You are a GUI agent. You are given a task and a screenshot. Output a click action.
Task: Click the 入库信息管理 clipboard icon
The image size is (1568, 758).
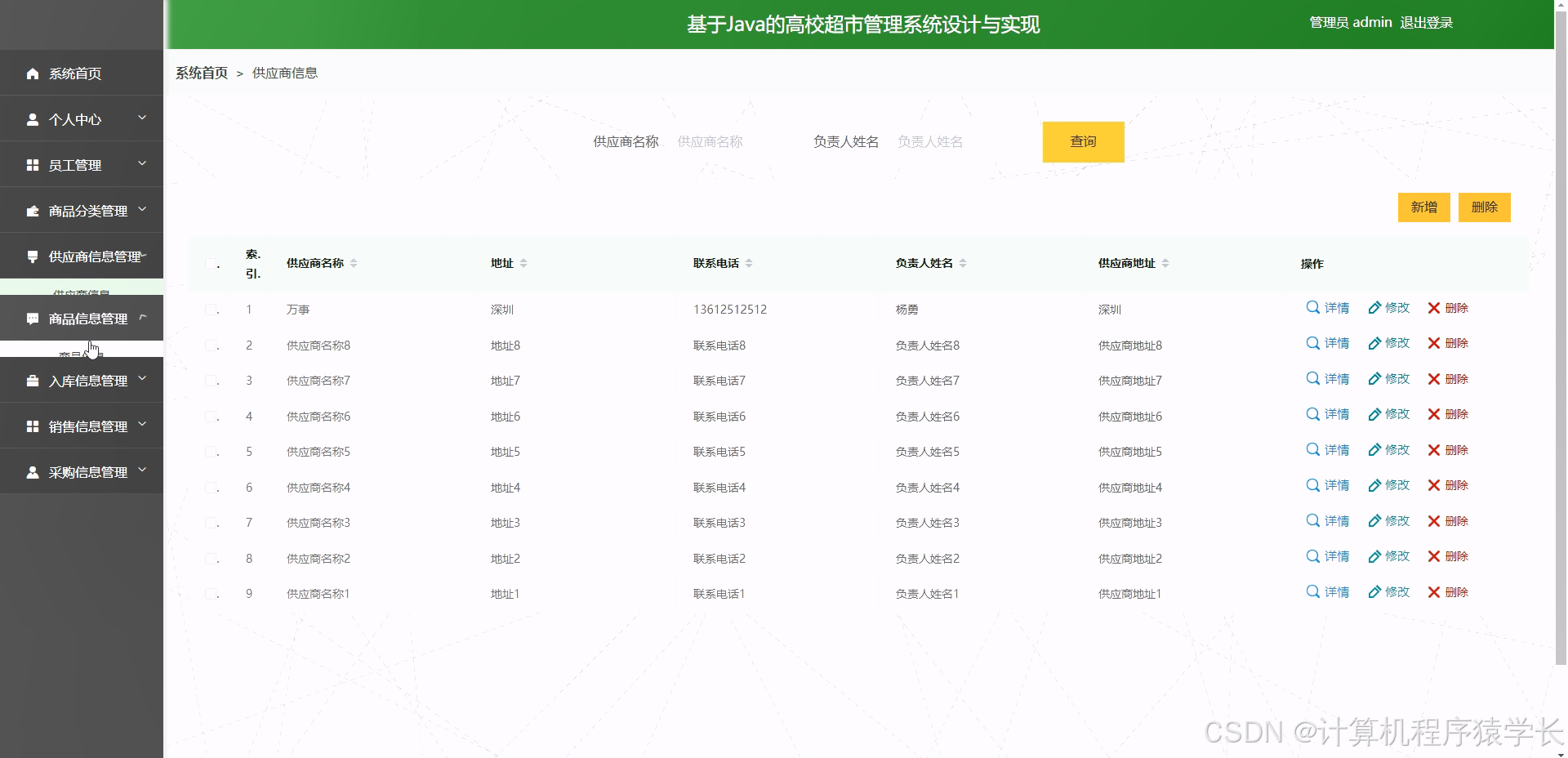pyautogui.click(x=33, y=380)
